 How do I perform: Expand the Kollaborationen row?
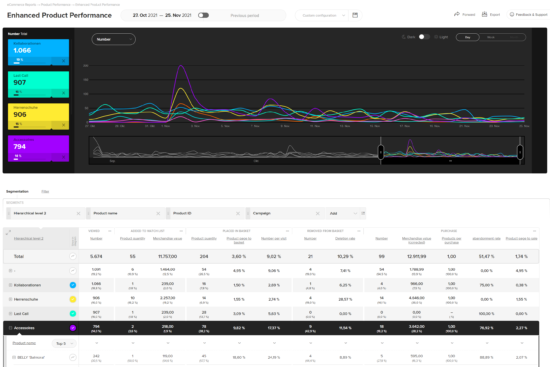(x=10, y=285)
